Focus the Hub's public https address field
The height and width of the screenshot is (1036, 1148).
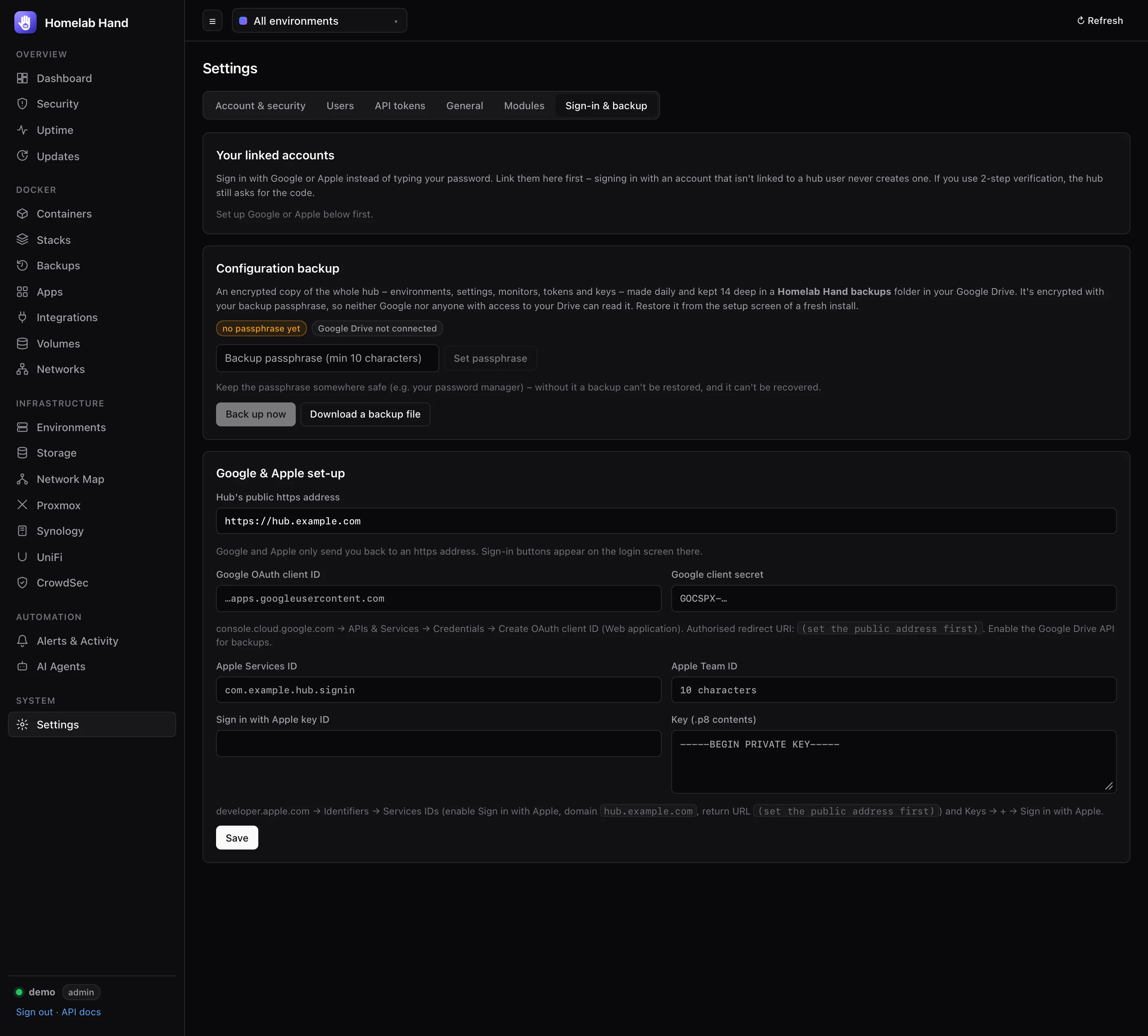click(x=666, y=521)
